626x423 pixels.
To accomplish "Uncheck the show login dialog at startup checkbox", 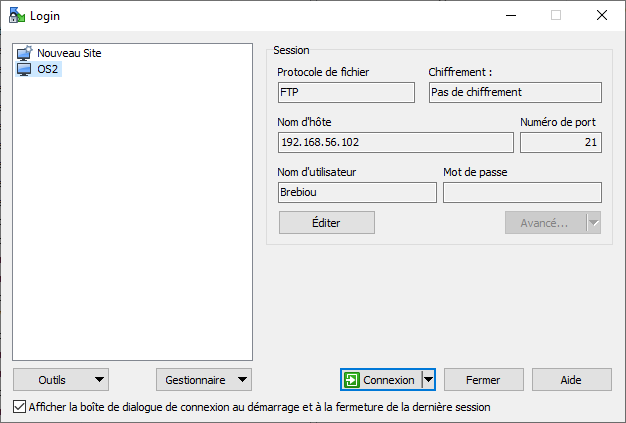I will point(20,408).
